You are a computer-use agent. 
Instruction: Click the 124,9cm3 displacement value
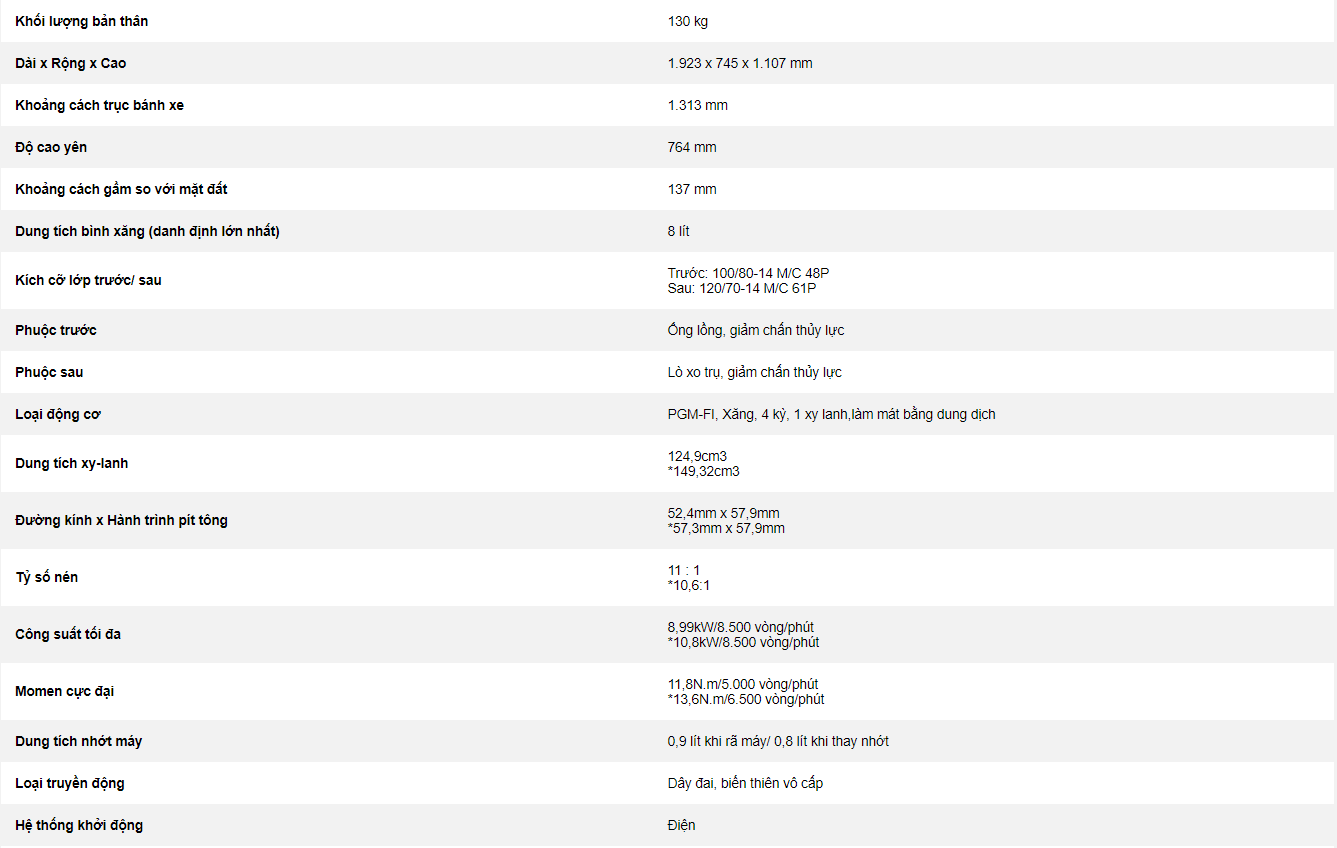coord(697,456)
